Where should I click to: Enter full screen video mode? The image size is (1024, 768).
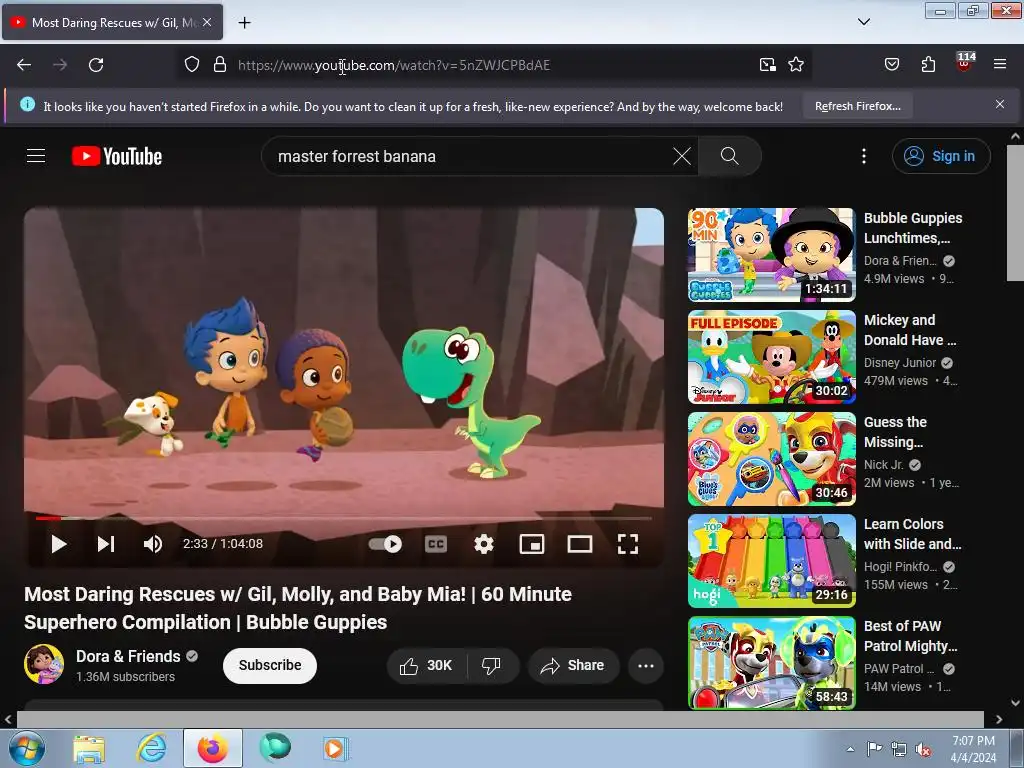pos(628,544)
